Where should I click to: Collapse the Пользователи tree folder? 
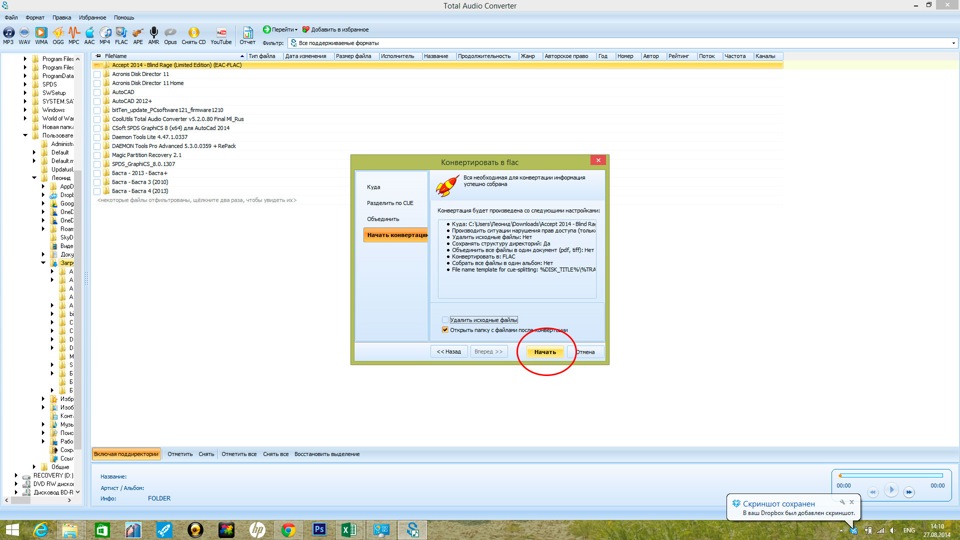[x=25, y=135]
